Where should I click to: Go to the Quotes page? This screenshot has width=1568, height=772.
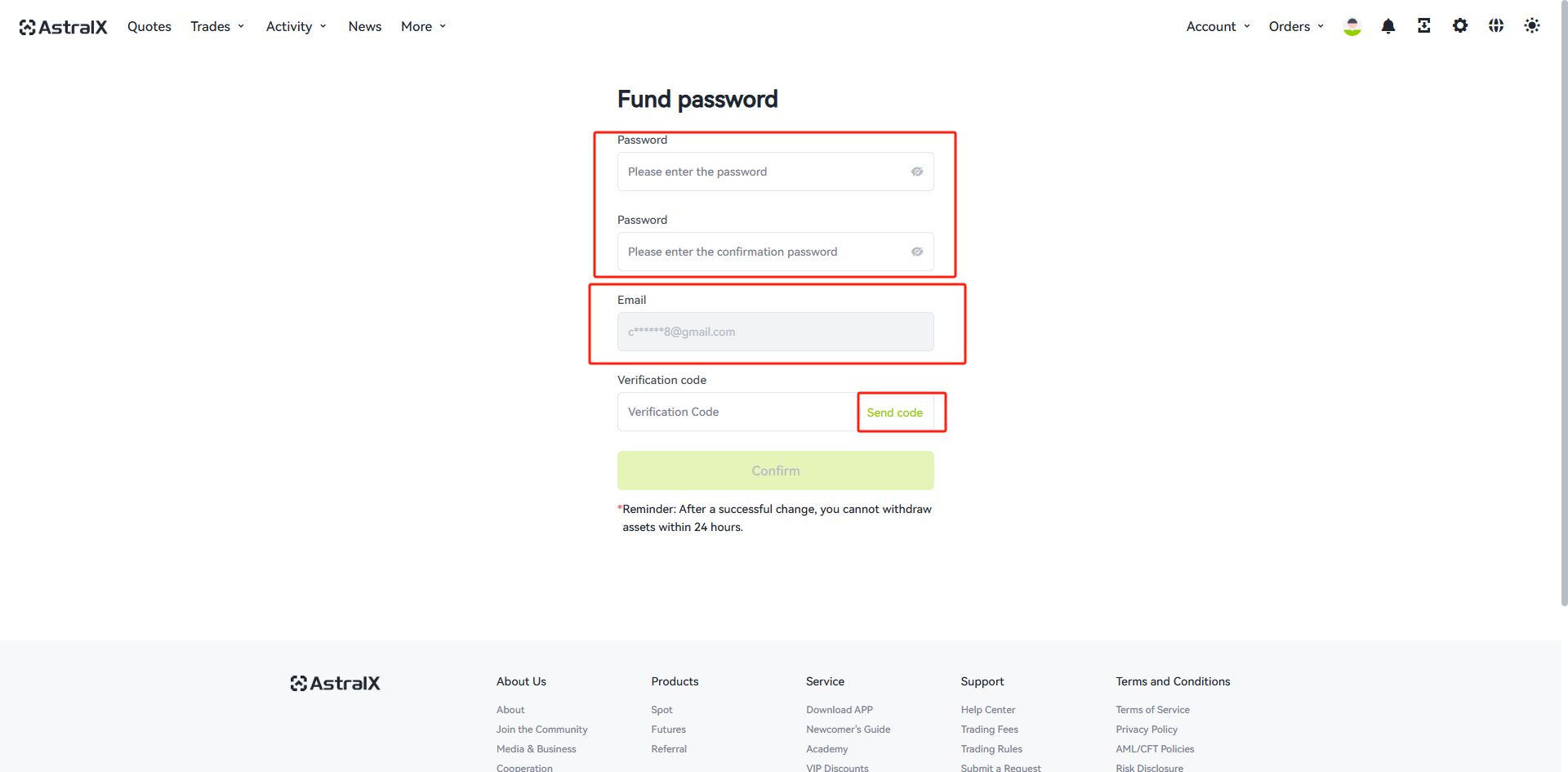[149, 26]
